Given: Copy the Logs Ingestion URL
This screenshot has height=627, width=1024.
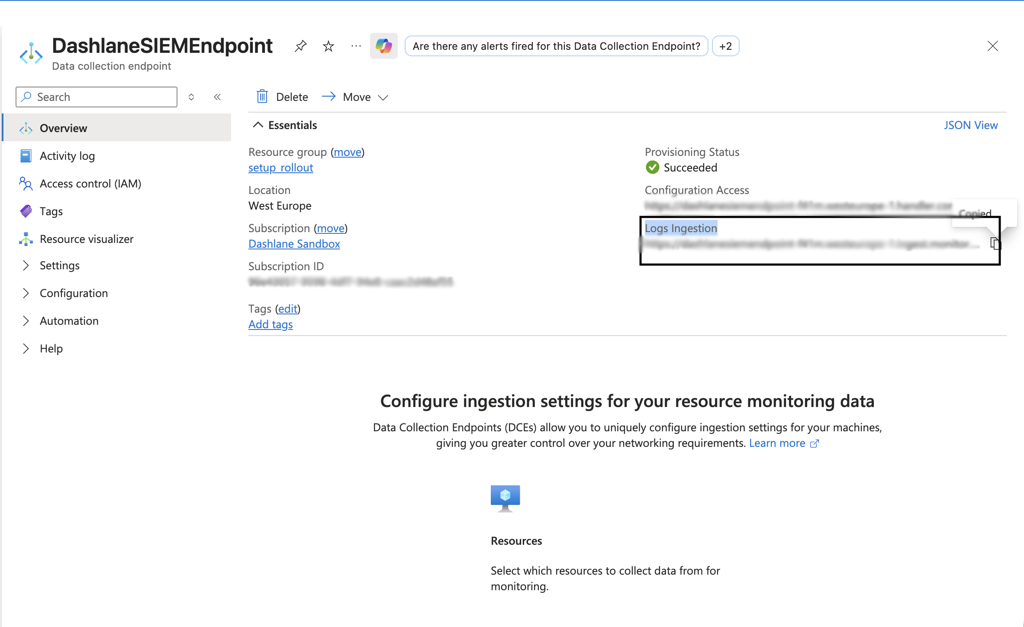Looking at the screenshot, I should 995,244.
